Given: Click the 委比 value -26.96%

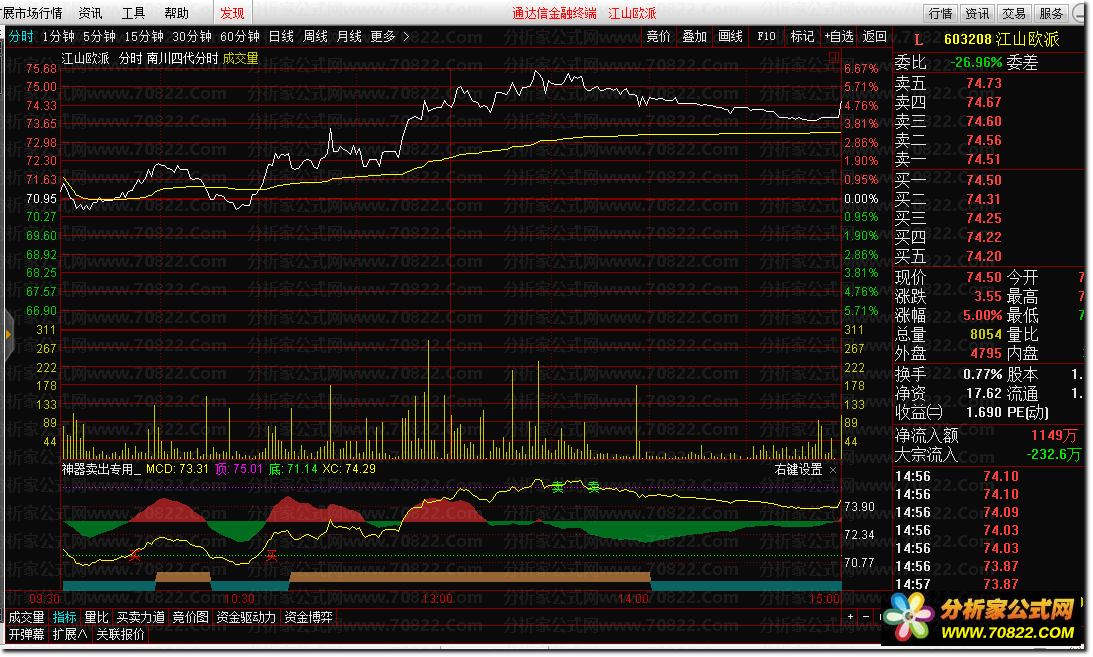Looking at the screenshot, I should coord(976,63).
